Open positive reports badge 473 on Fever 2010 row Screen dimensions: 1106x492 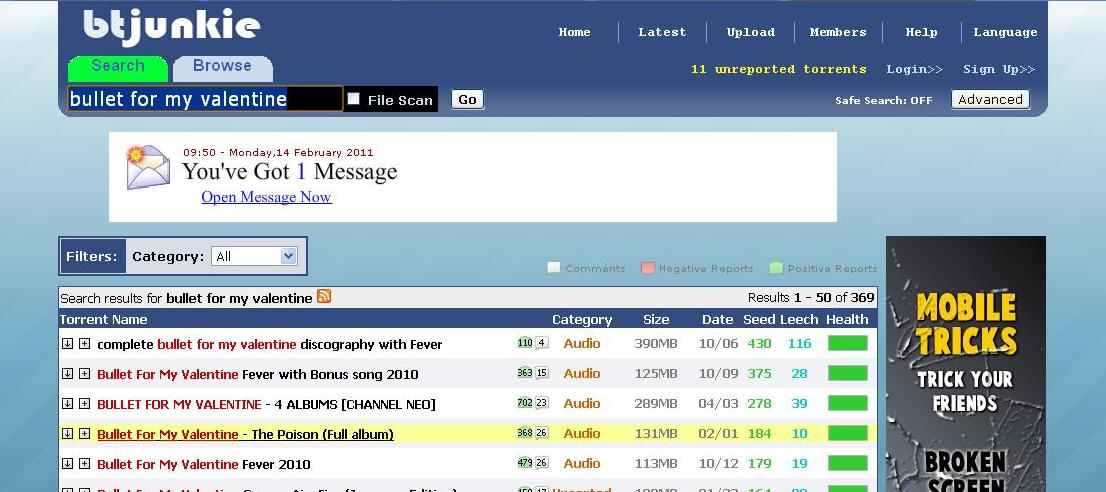point(525,463)
